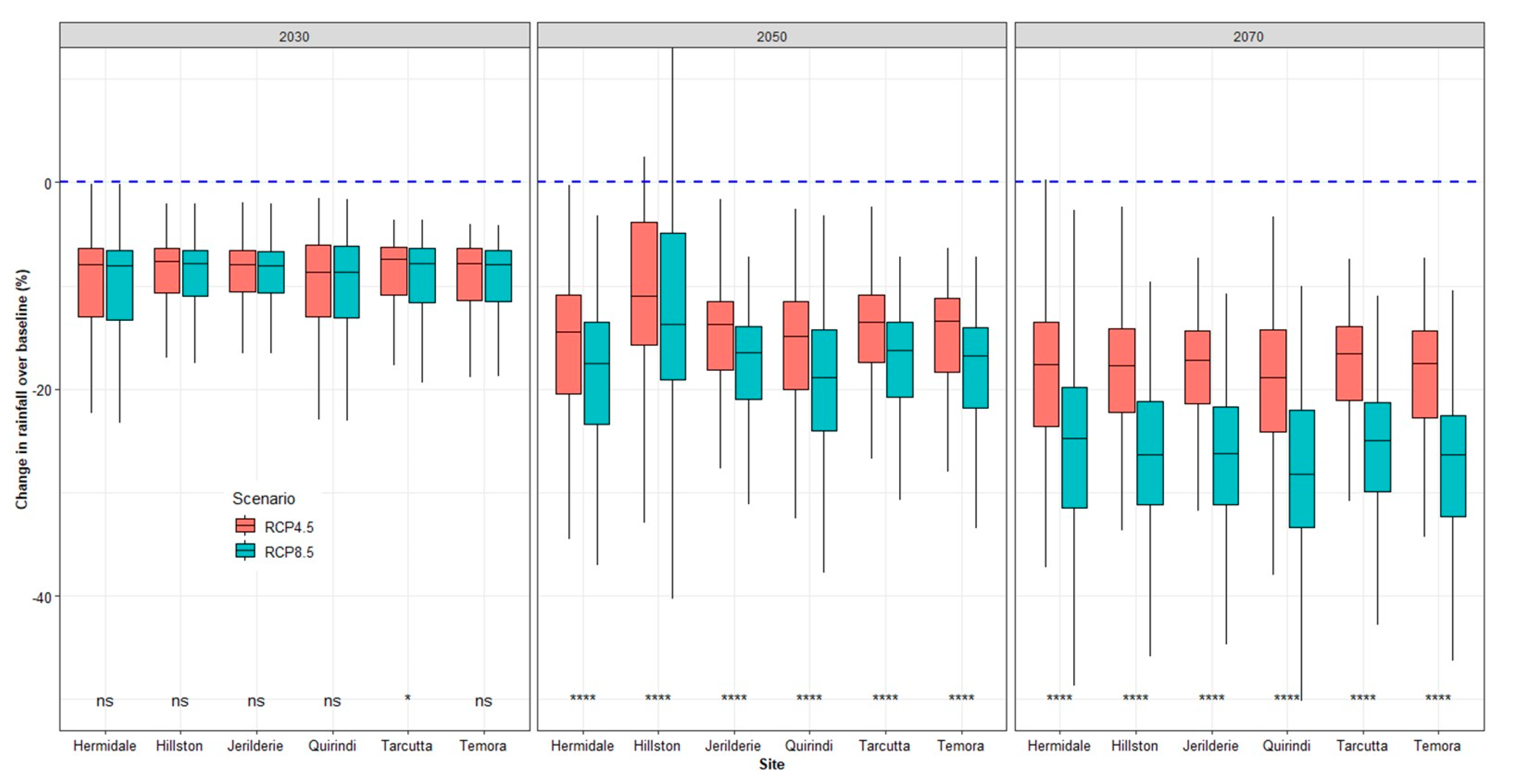Click the -20 y-axis tick label
This screenshot has width=1514, height=784.
coord(42,390)
